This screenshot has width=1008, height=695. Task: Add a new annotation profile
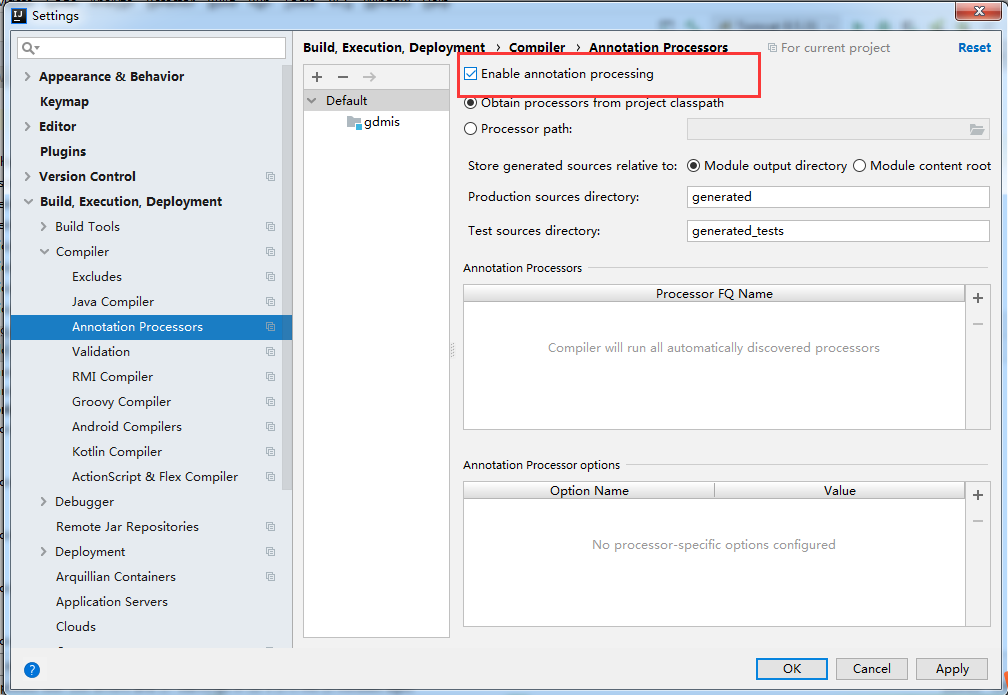pyautogui.click(x=316, y=76)
